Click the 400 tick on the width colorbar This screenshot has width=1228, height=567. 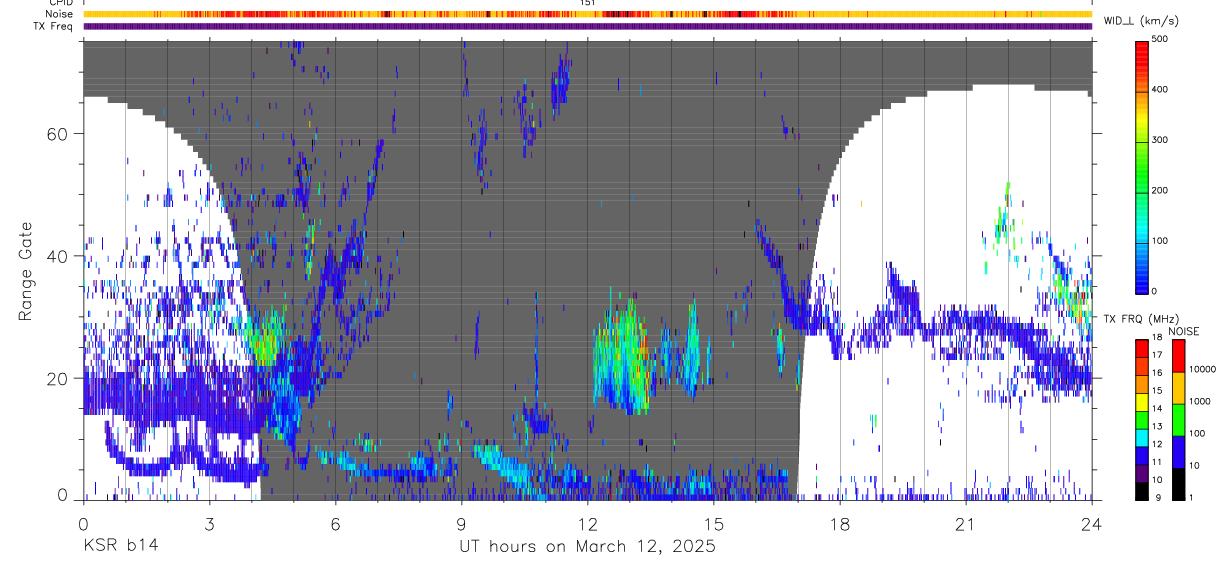pos(1162,89)
